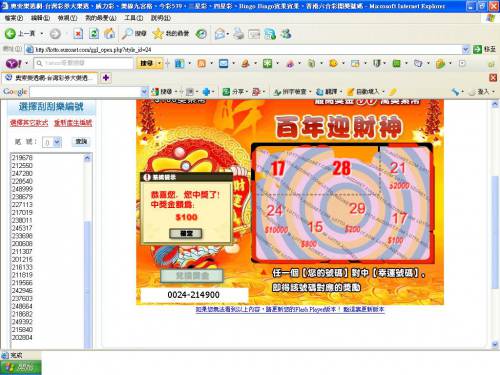The height and width of the screenshot is (375, 500).
Task: Select ticket number 212550 in the list
Action: (22, 166)
